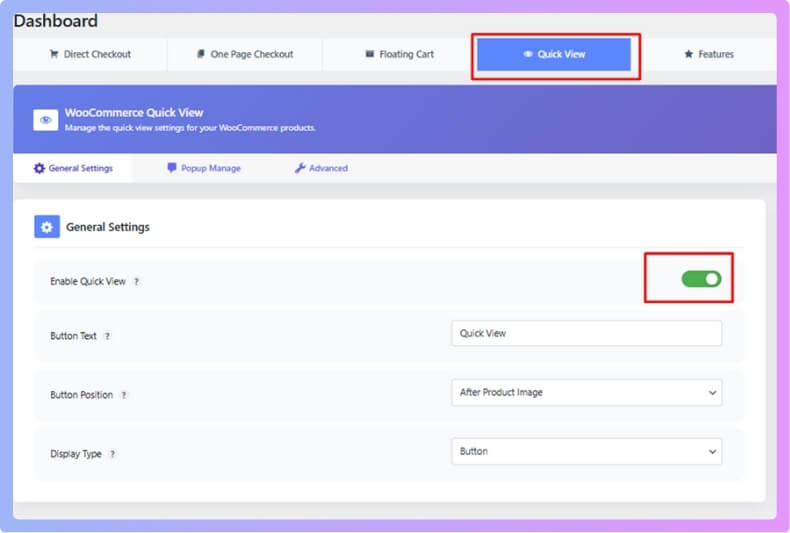Click the star icon next to Features
The height and width of the screenshot is (533, 790).
coord(688,54)
